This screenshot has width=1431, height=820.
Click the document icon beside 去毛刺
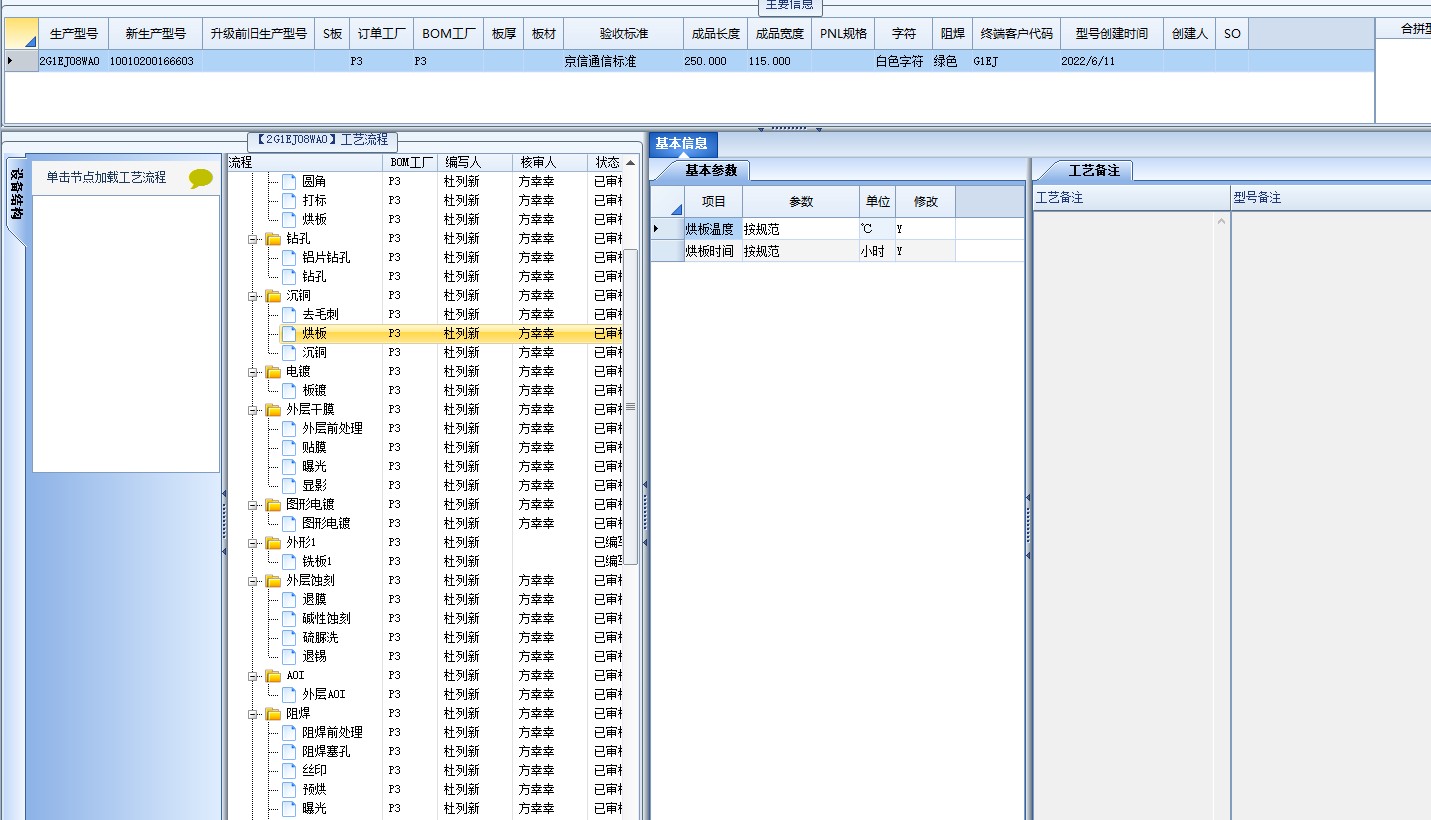(x=289, y=315)
